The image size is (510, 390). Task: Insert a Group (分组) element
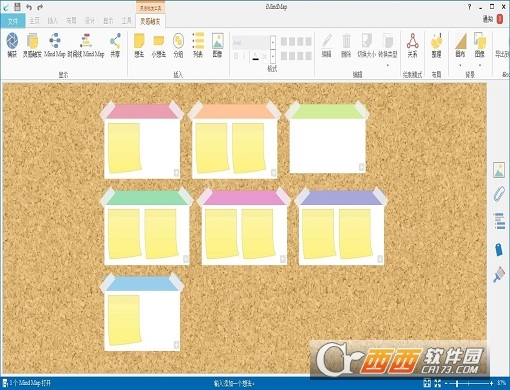point(178,41)
